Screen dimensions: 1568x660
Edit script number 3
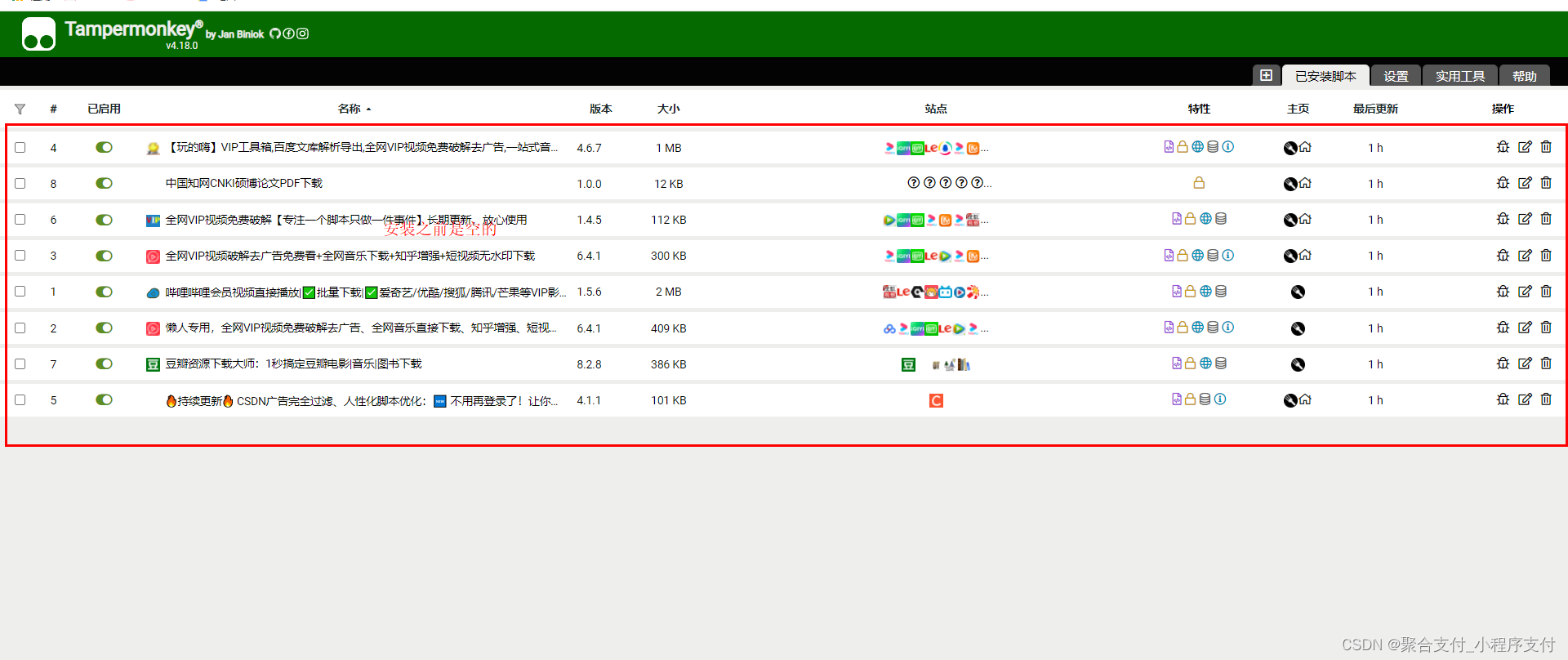[x=1525, y=256]
